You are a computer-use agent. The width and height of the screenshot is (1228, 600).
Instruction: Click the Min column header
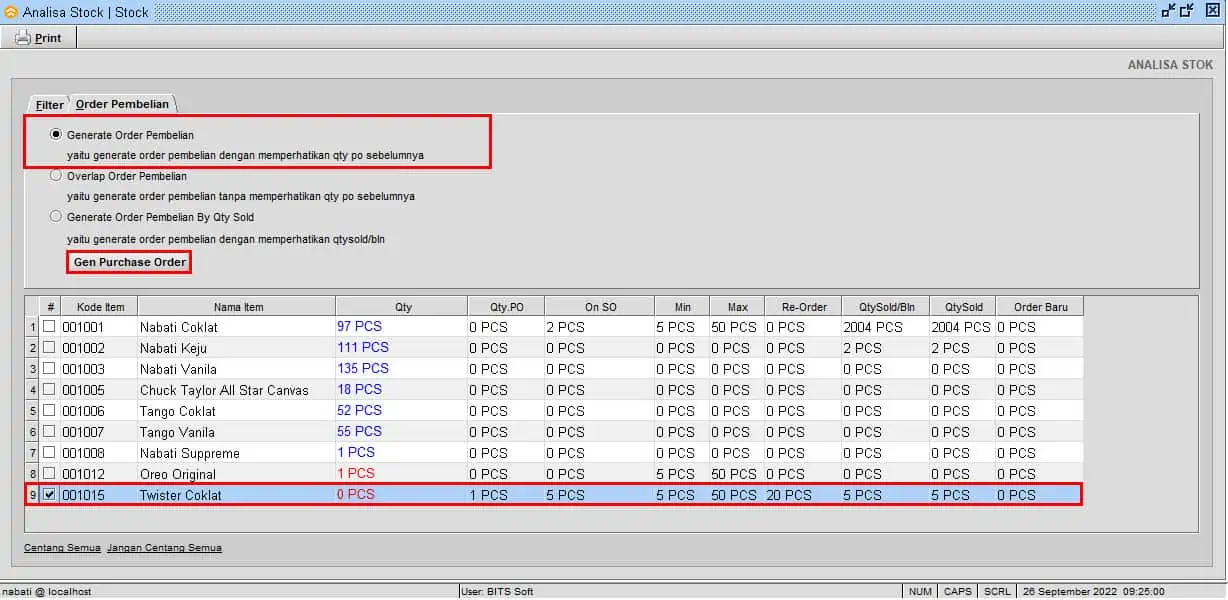tap(682, 307)
